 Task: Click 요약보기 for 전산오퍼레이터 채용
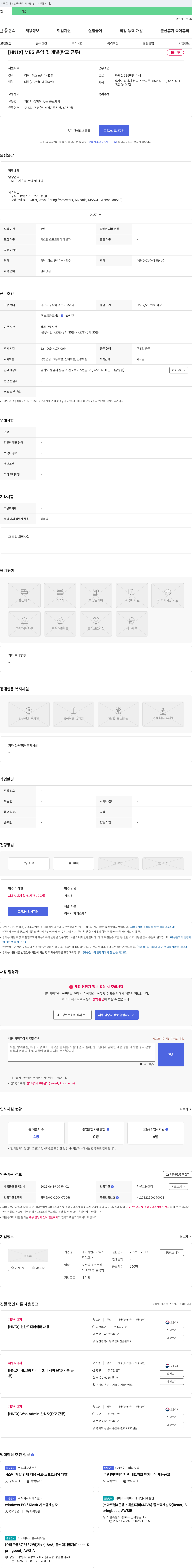pyautogui.click(x=172, y=1330)
